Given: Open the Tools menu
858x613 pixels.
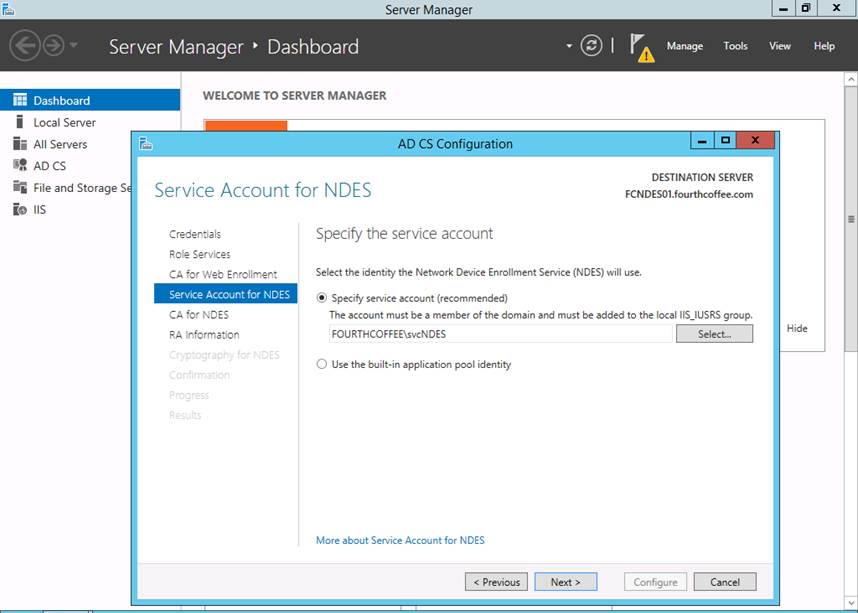Looking at the screenshot, I should tap(735, 46).
